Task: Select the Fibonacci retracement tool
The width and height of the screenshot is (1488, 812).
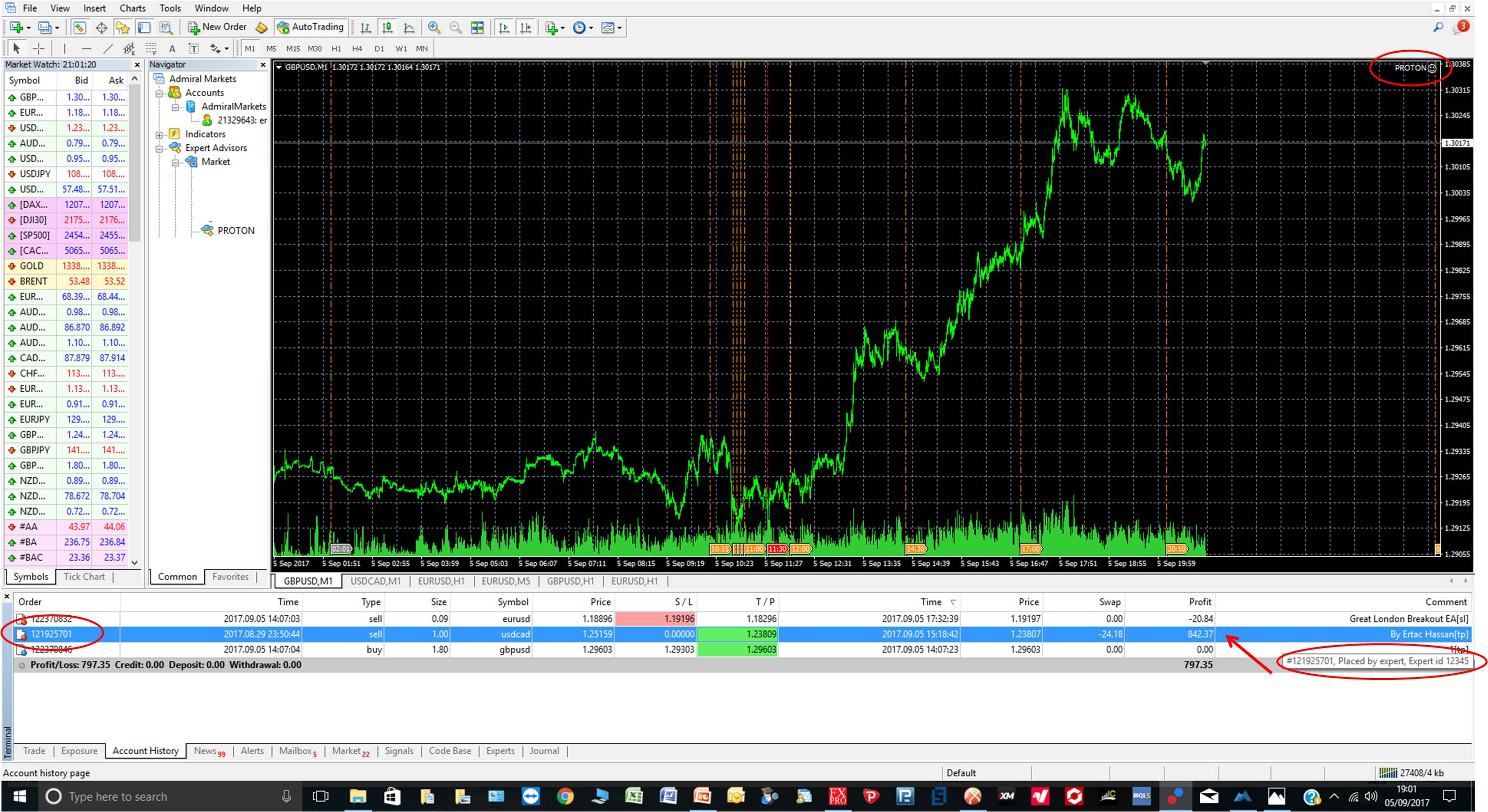Action: click(x=151, y=49)
